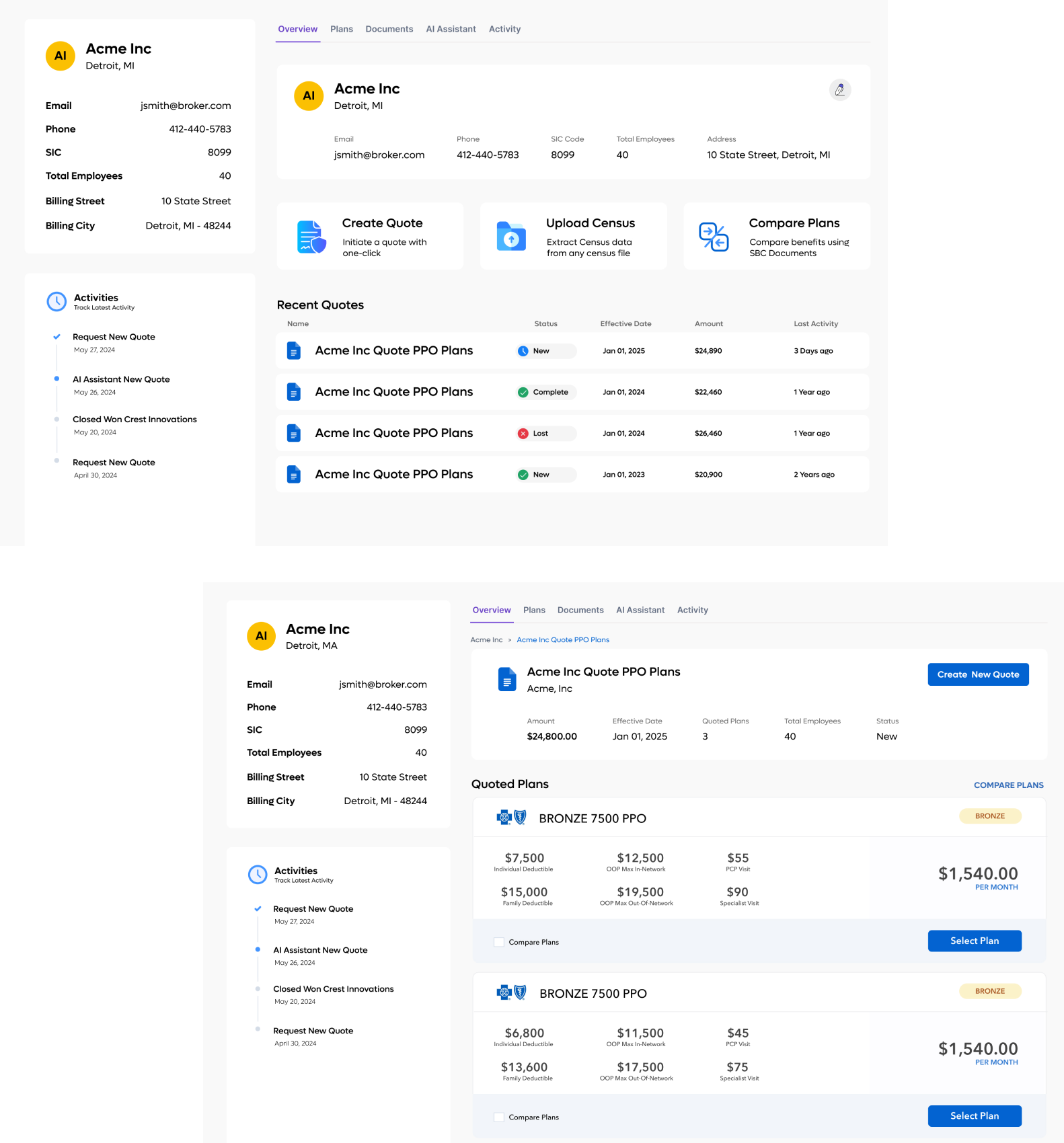The height and width of the screenshot is (1143, 1064).
Task: Click the Compare Plans swap arrows icon
Action: 714,237
